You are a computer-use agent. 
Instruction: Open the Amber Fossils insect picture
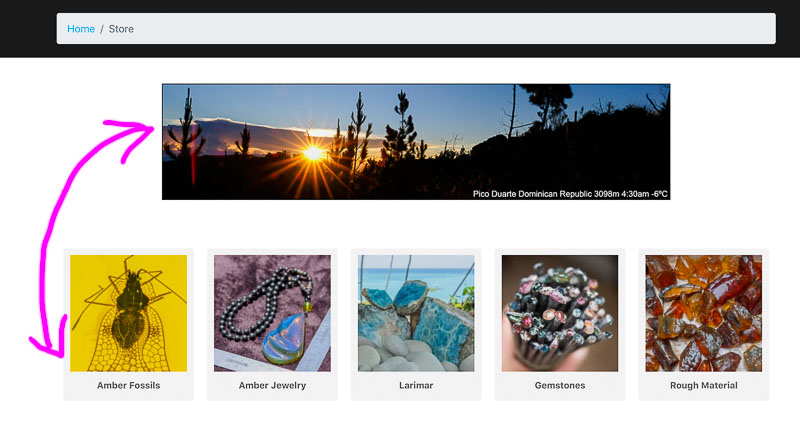tap(129, 313)
